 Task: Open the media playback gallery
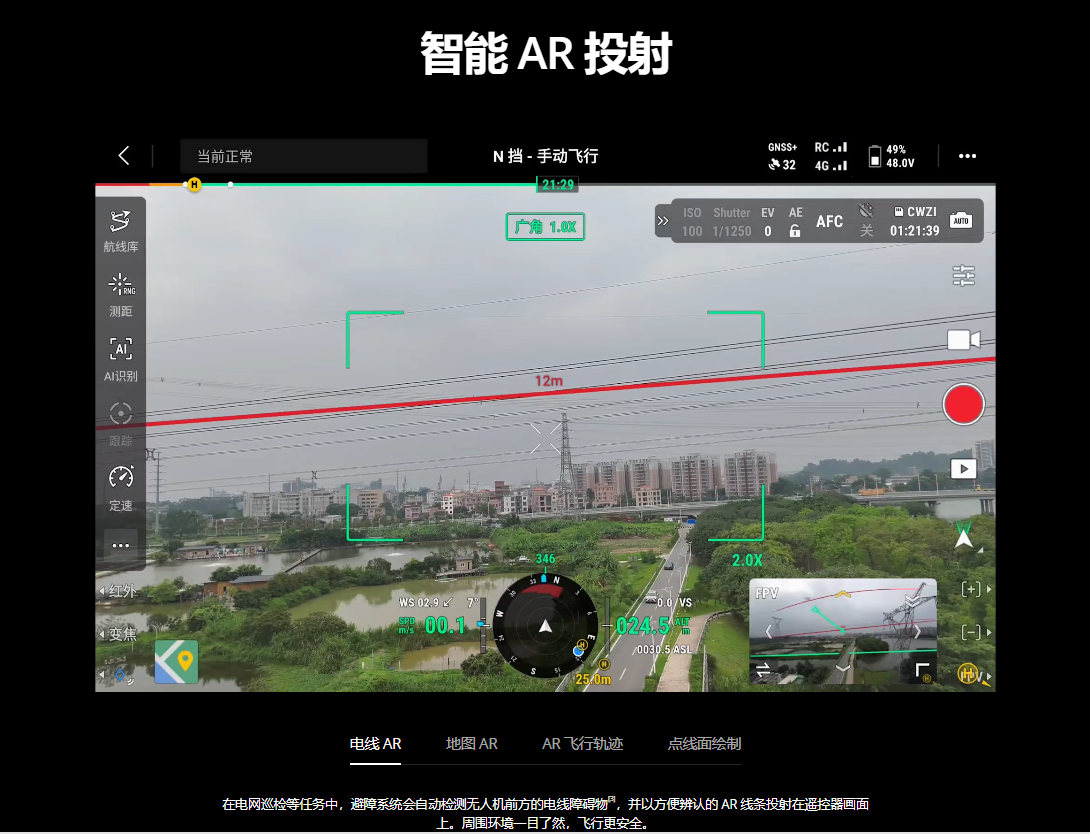963,469
